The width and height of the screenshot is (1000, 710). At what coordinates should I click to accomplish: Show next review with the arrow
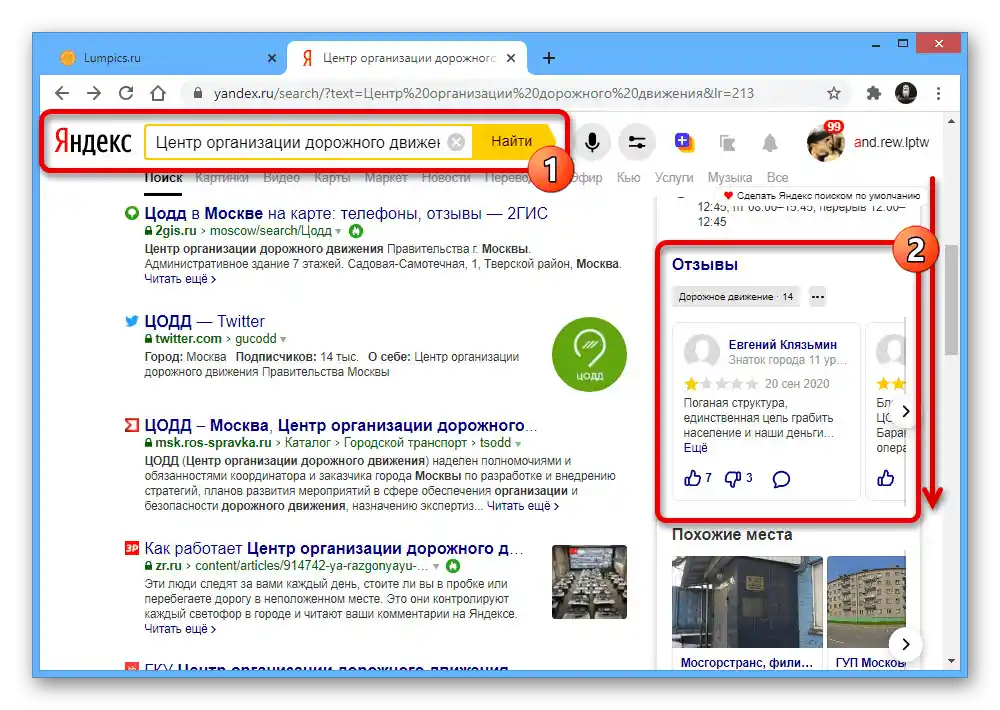coord(906,411)
